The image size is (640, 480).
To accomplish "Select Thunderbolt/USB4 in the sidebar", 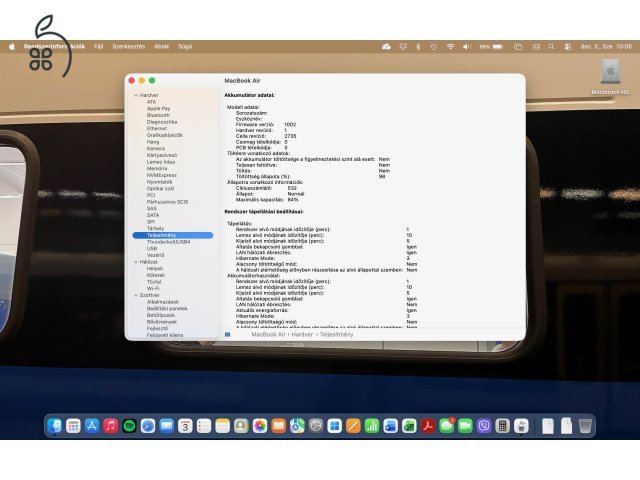I will click(168, 242).
